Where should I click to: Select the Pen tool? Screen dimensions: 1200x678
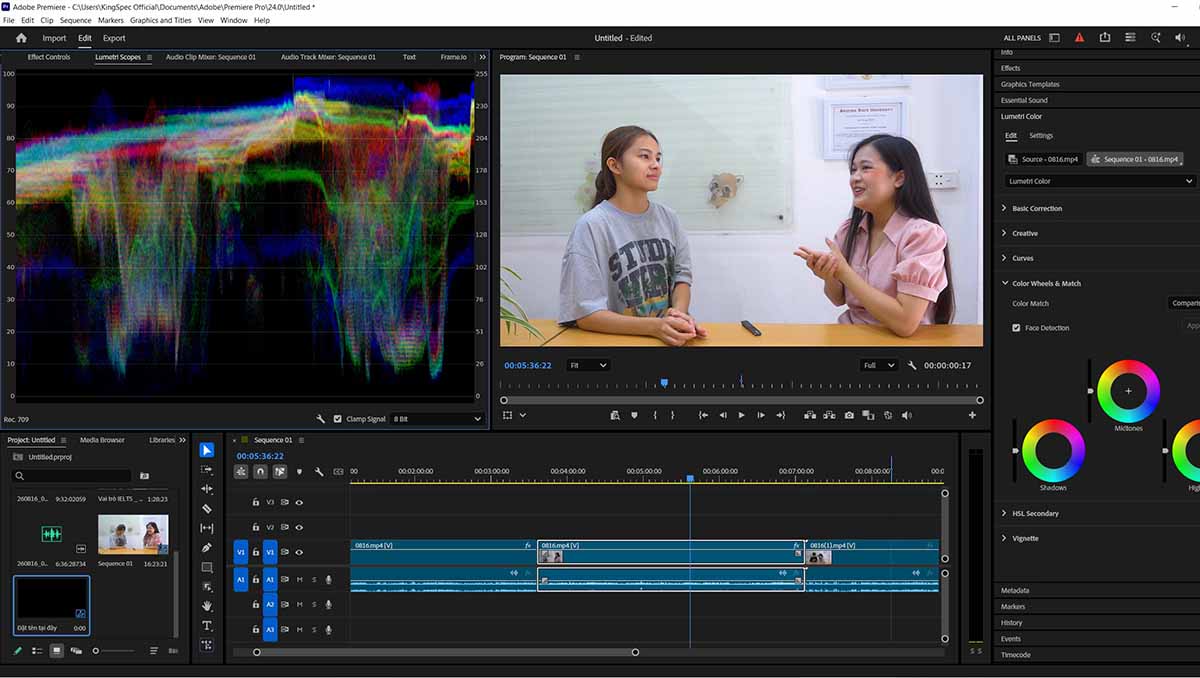click(207, 548)
